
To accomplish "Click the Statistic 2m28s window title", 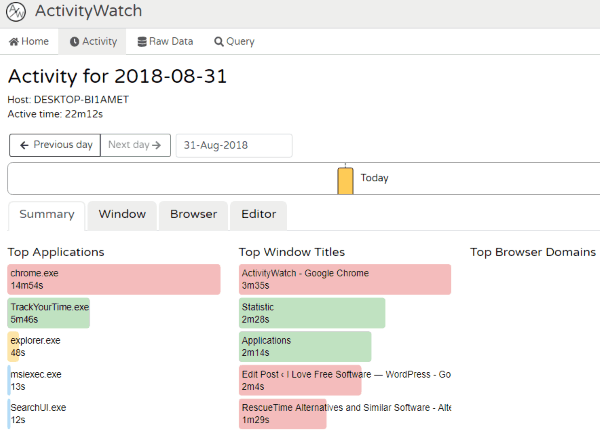I will [x=312, y=313].
